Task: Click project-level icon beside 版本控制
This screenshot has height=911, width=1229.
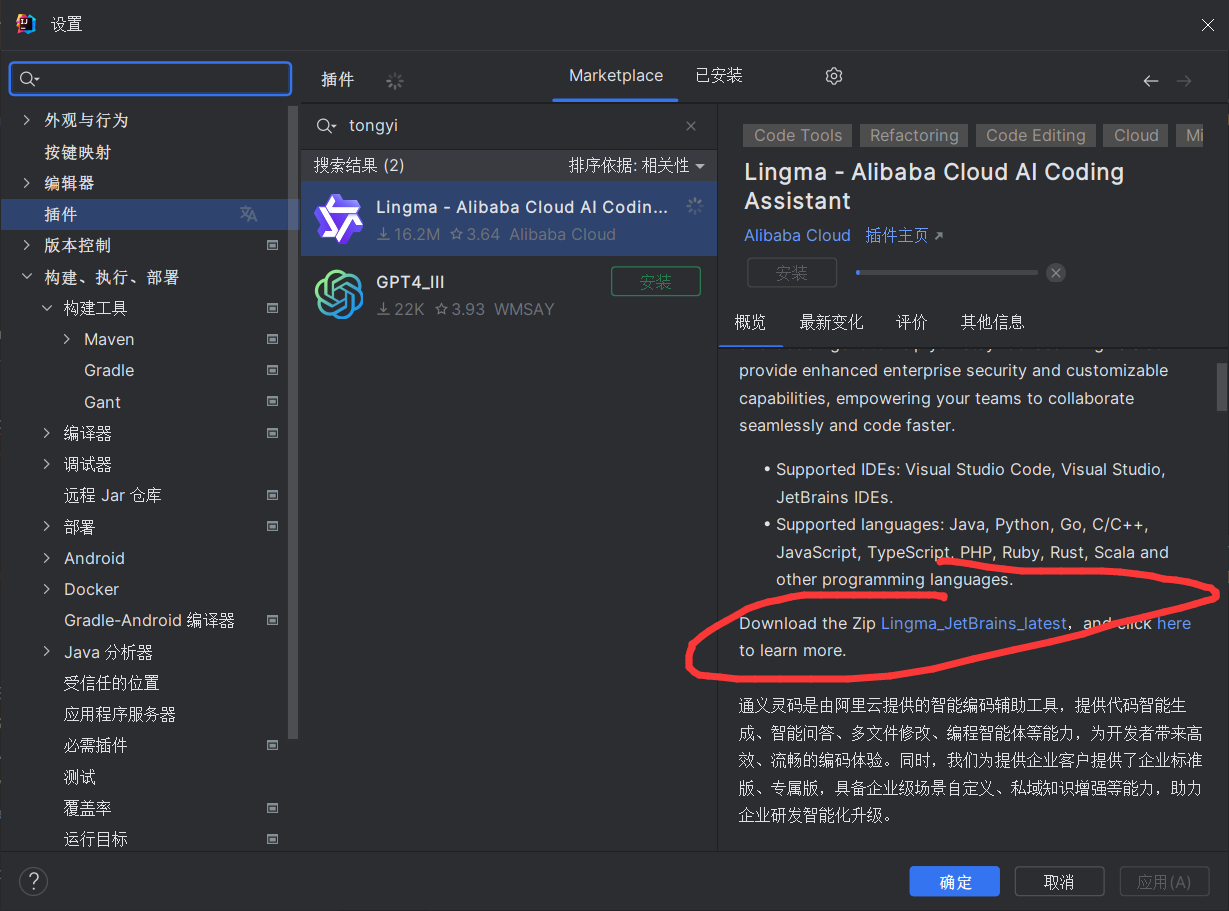Action: pyautogui.click(x=272, y=245)
